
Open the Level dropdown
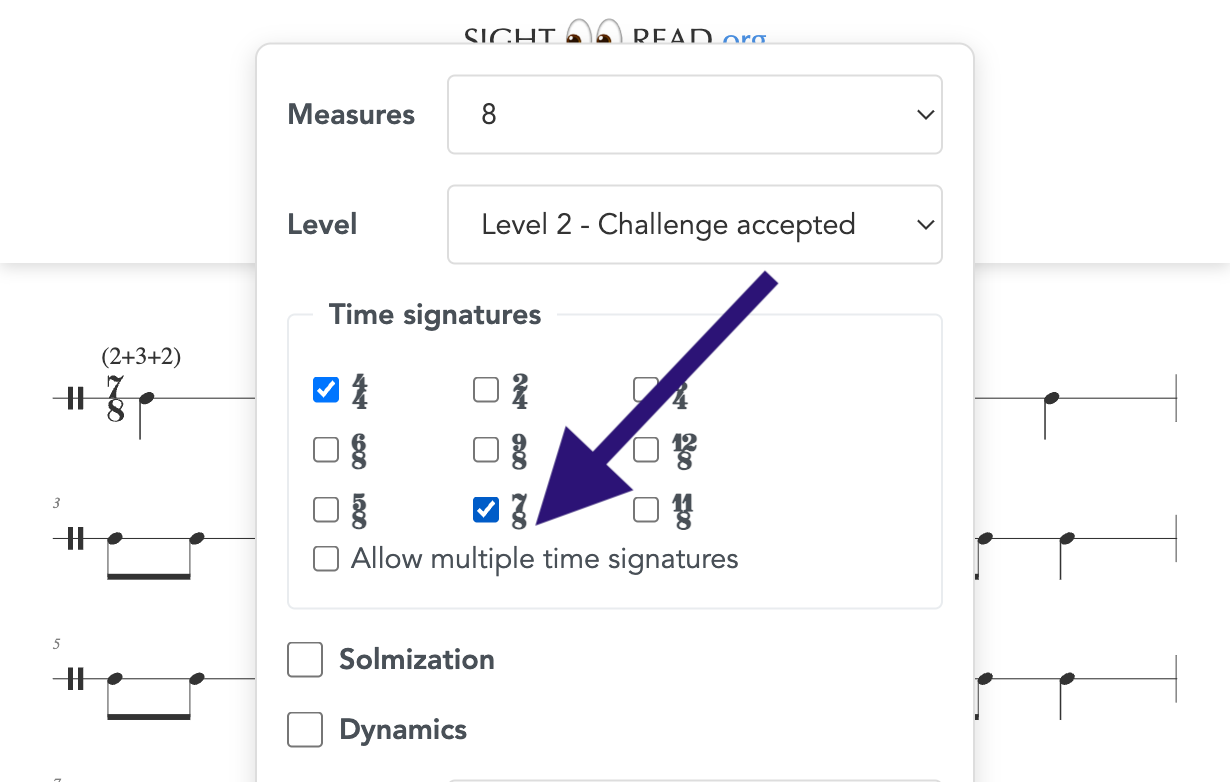(x=694, y=224)
